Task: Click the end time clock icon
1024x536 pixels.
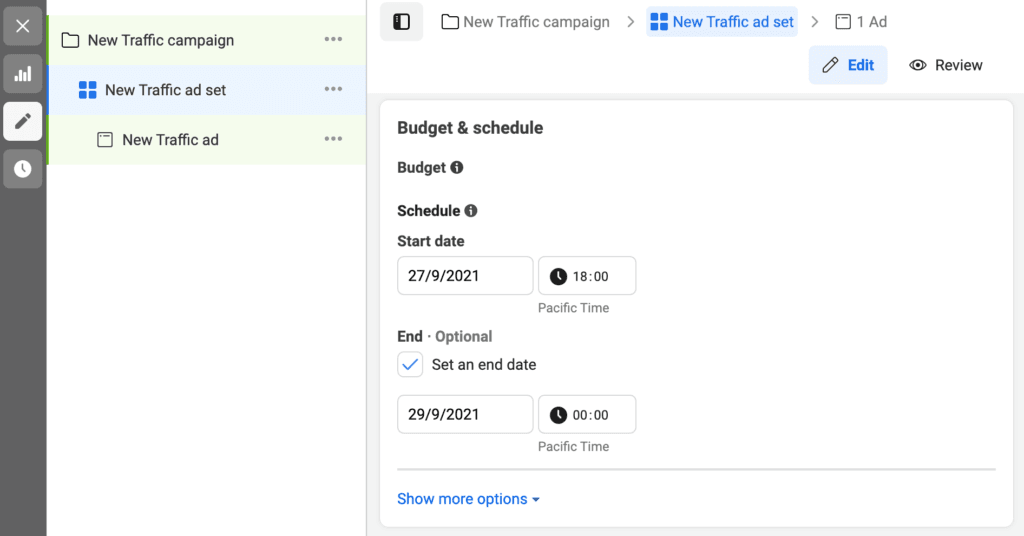Action: [558, 415]
